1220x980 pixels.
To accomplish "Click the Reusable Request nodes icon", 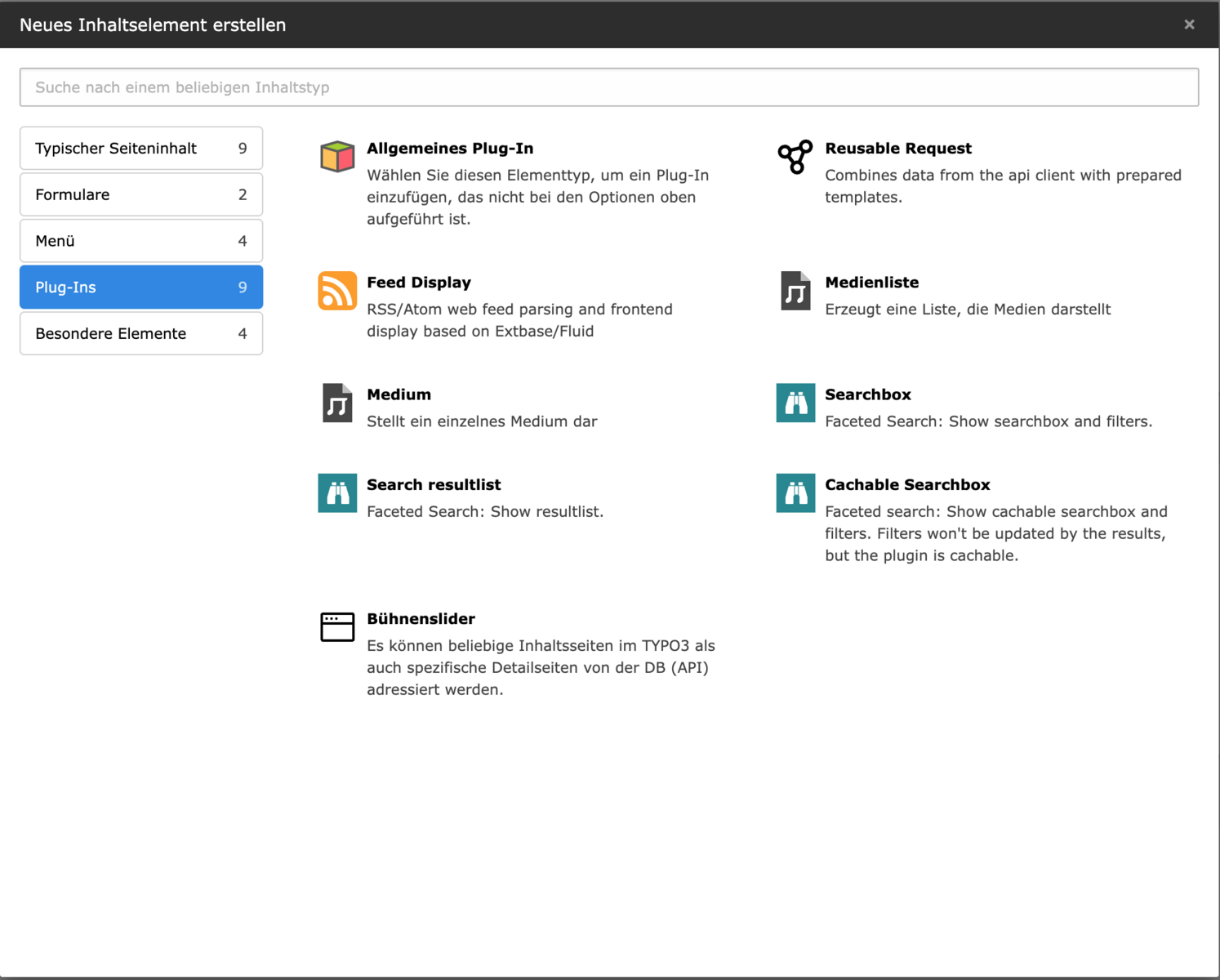I will 795,157.
